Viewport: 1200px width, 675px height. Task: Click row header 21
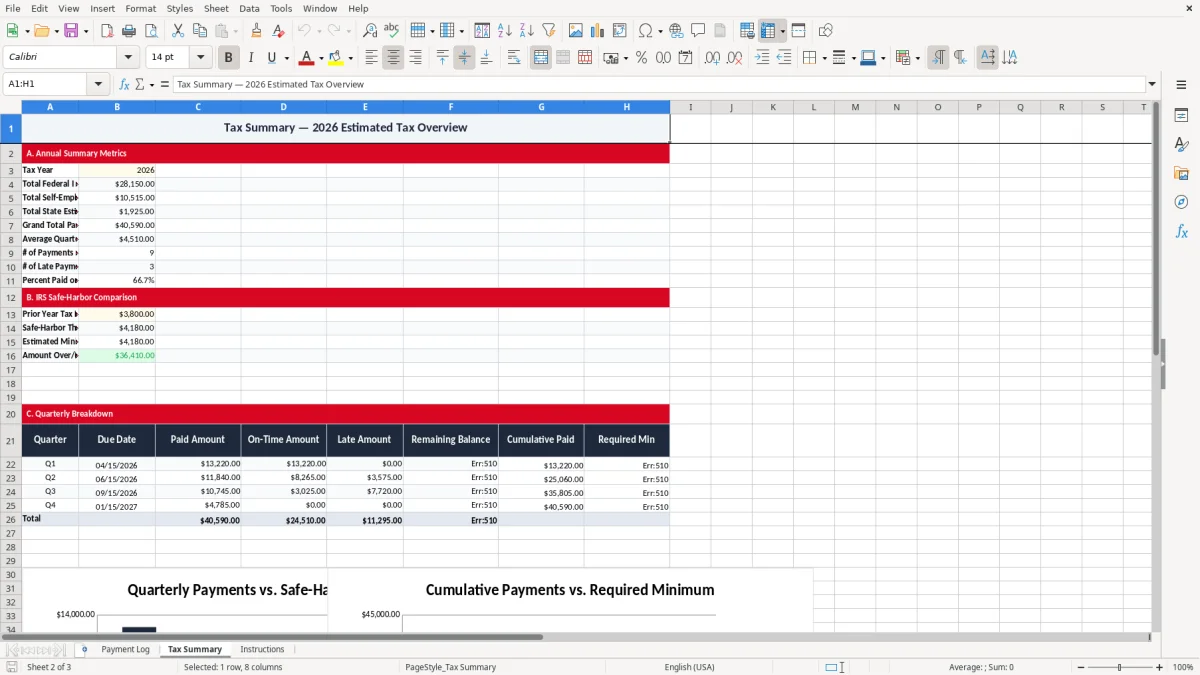[11, 440]
